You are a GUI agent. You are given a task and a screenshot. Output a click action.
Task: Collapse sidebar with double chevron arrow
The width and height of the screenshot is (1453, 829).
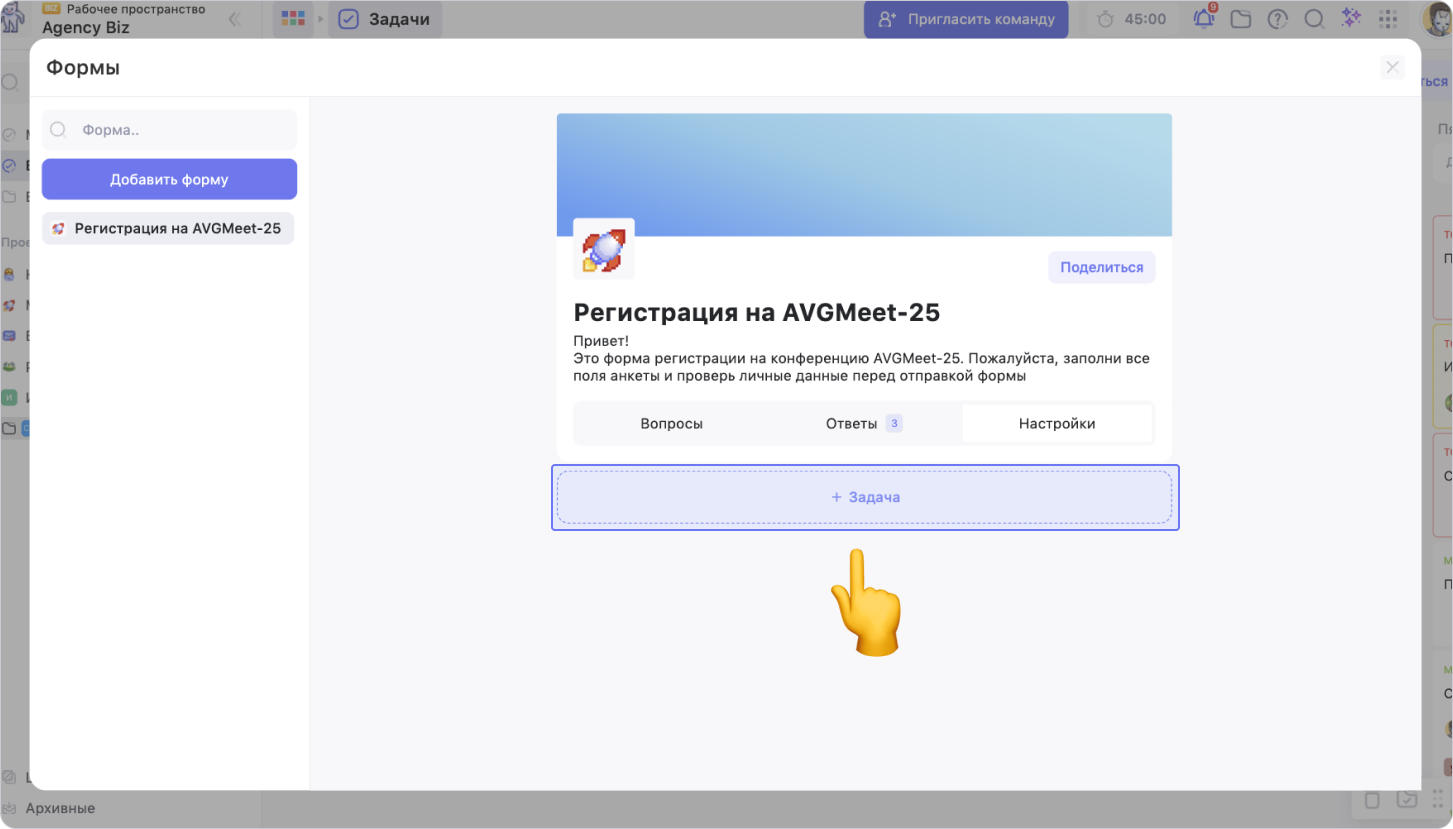(234, 19)
